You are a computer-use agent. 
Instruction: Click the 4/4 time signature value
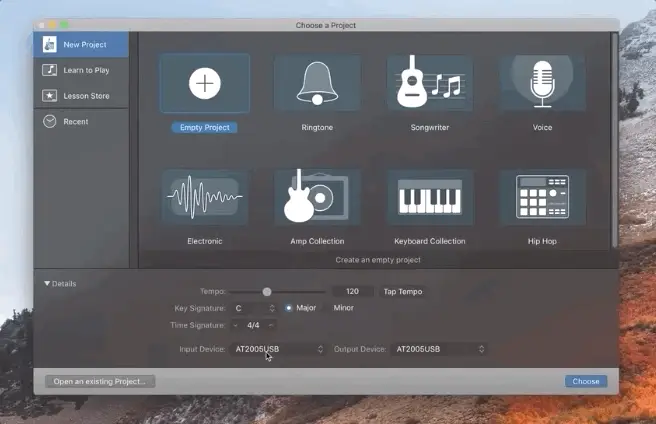pos(253,325)
